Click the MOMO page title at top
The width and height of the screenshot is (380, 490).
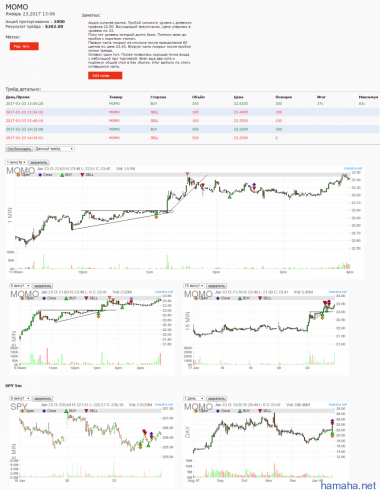(17, 7)
